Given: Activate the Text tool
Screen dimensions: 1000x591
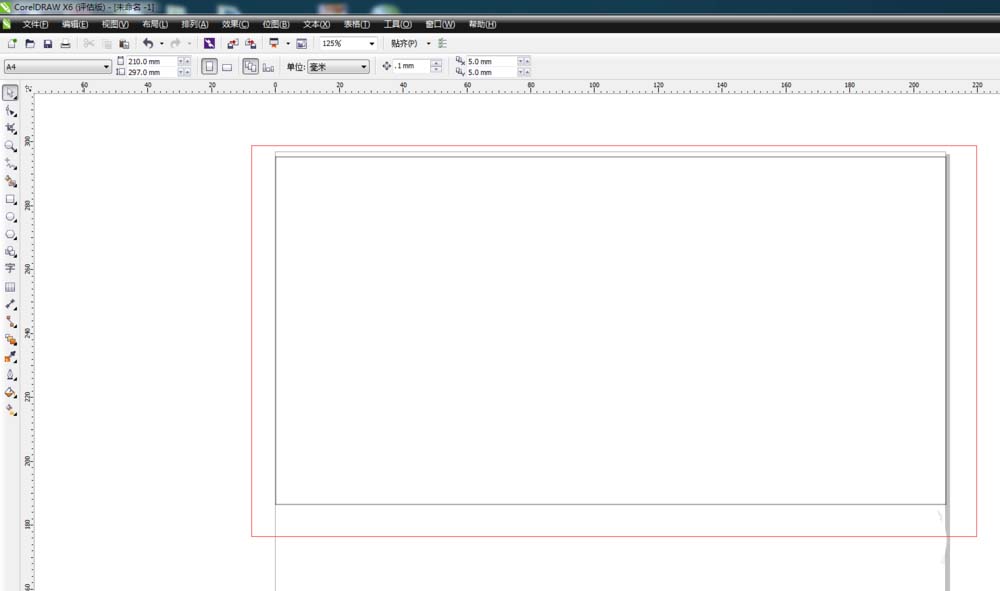Looking at the screenshot, I should point(10,269).
